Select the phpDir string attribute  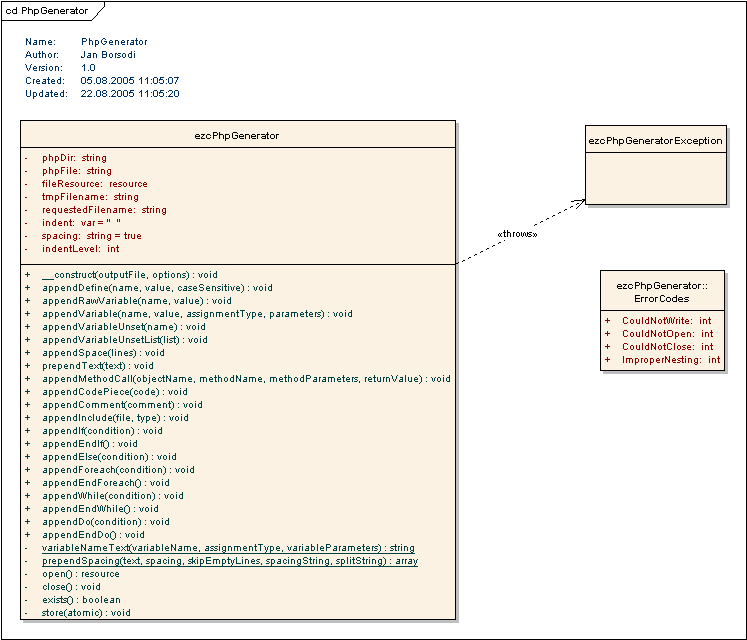[74, 158]
